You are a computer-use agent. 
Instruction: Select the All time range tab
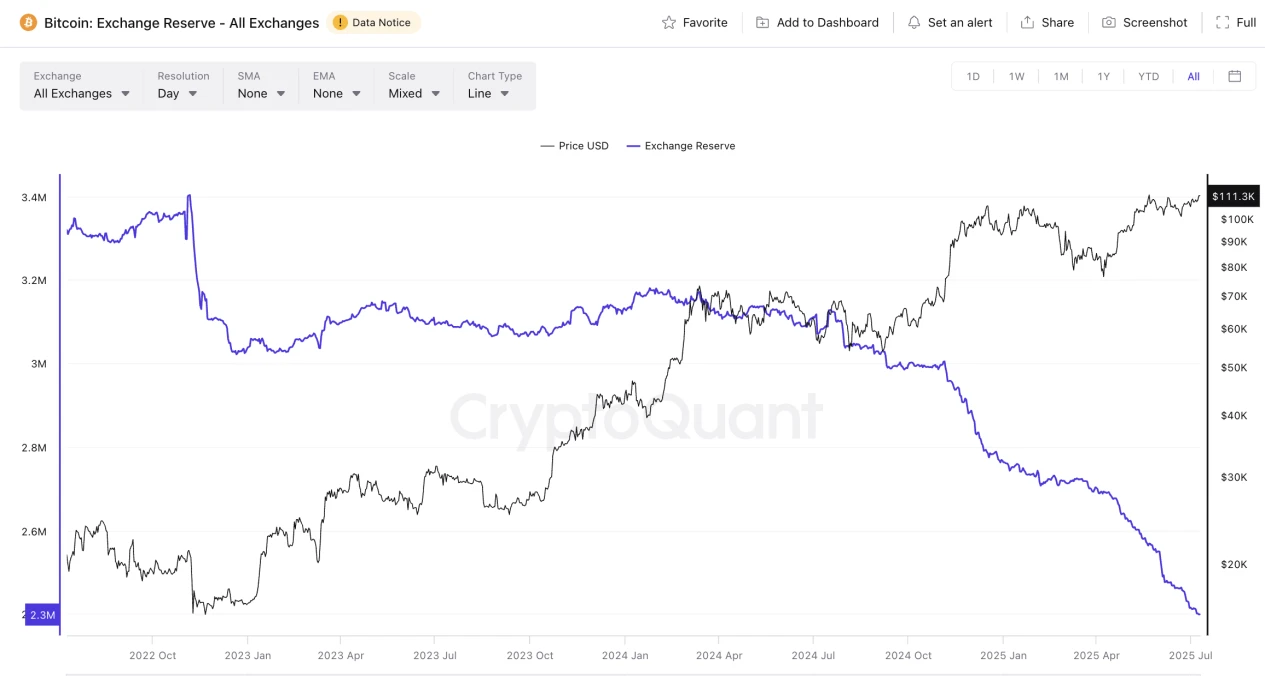point(1193,76)
